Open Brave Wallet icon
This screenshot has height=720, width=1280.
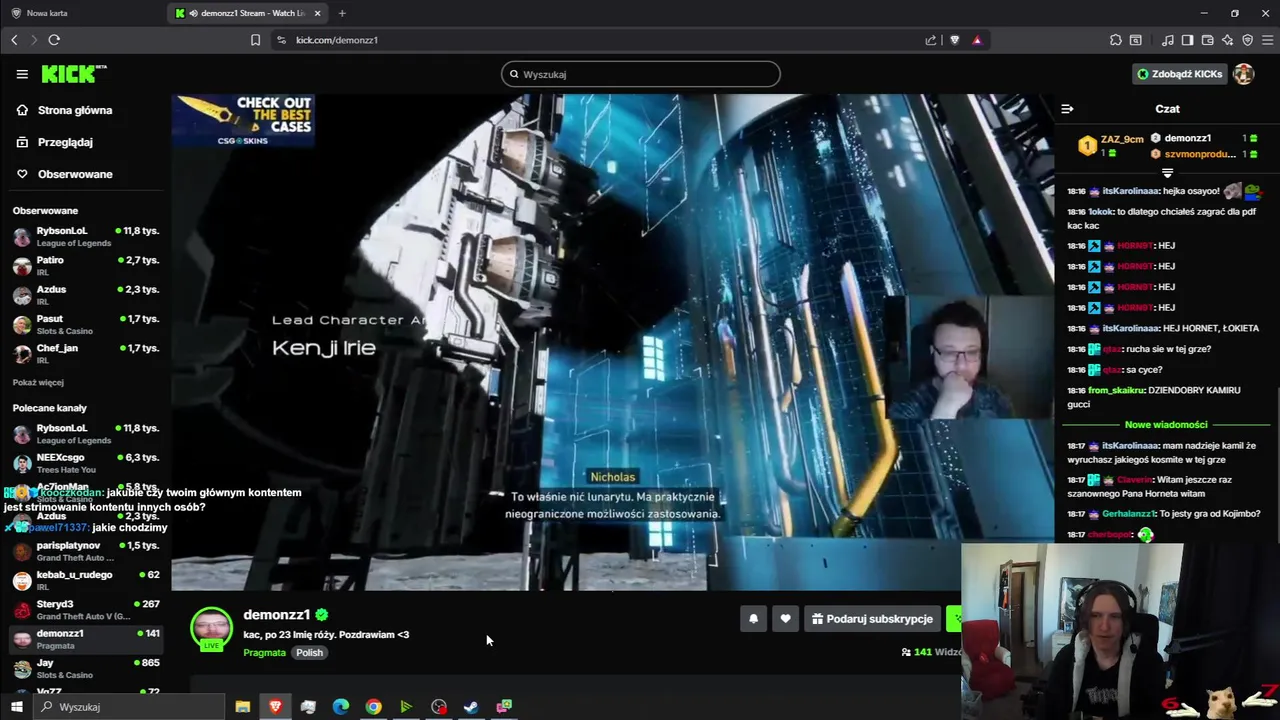1207,40
